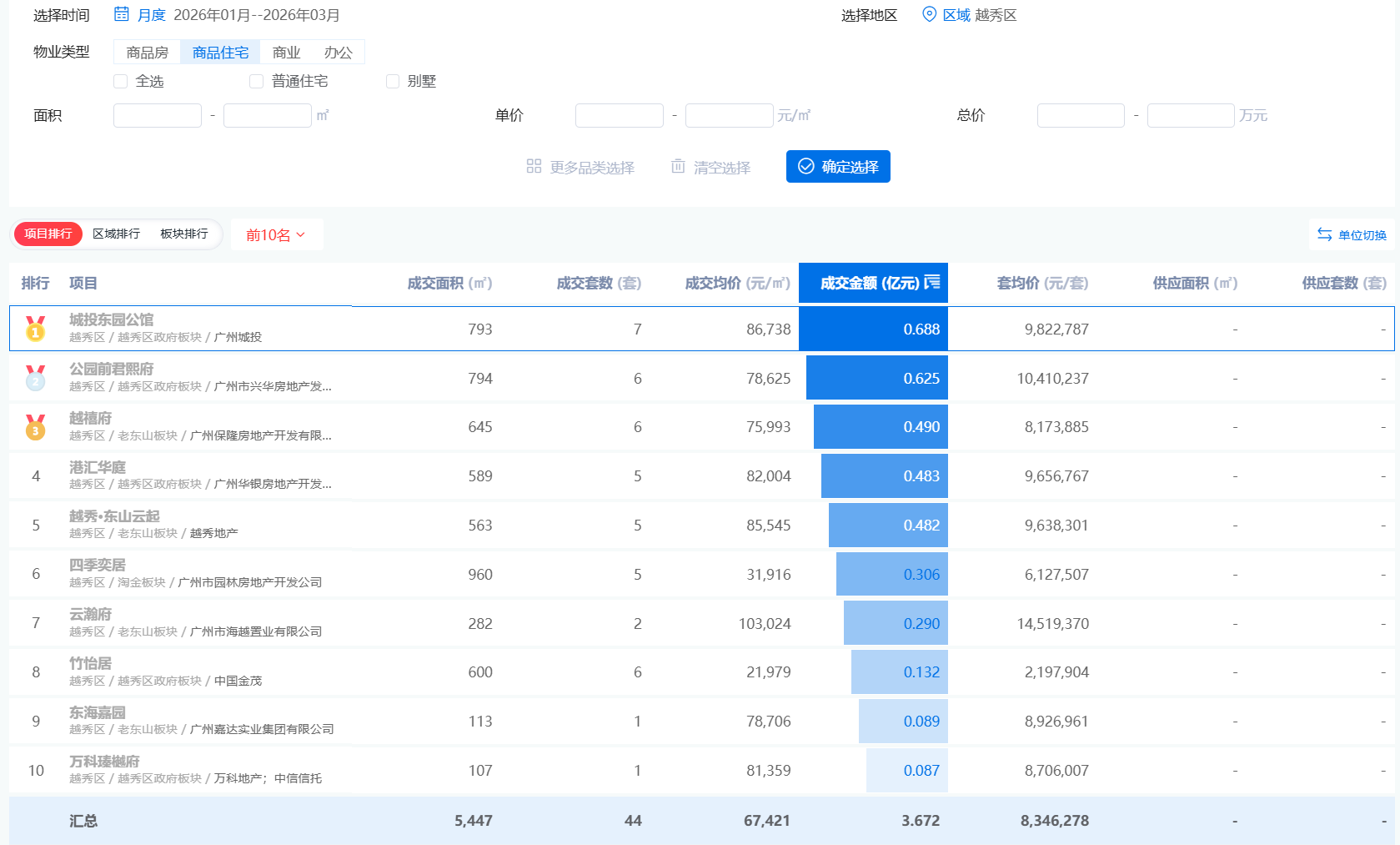
Task: Click the gold medal icon for rank 1
Action: pyautogui.click(x=34, y=329)
